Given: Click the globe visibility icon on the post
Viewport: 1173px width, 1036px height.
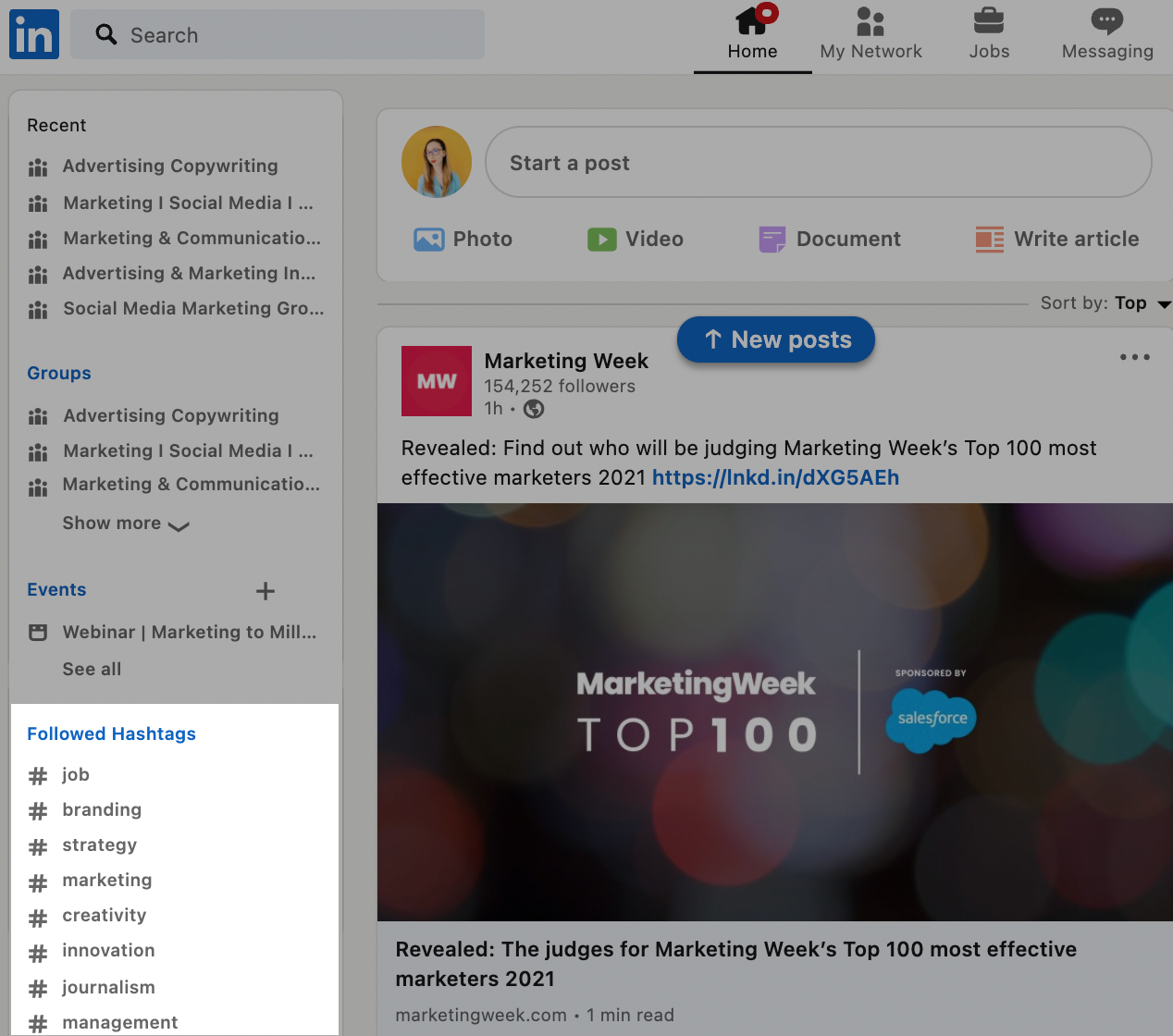Looking at the screenshot, I should 534,409.
